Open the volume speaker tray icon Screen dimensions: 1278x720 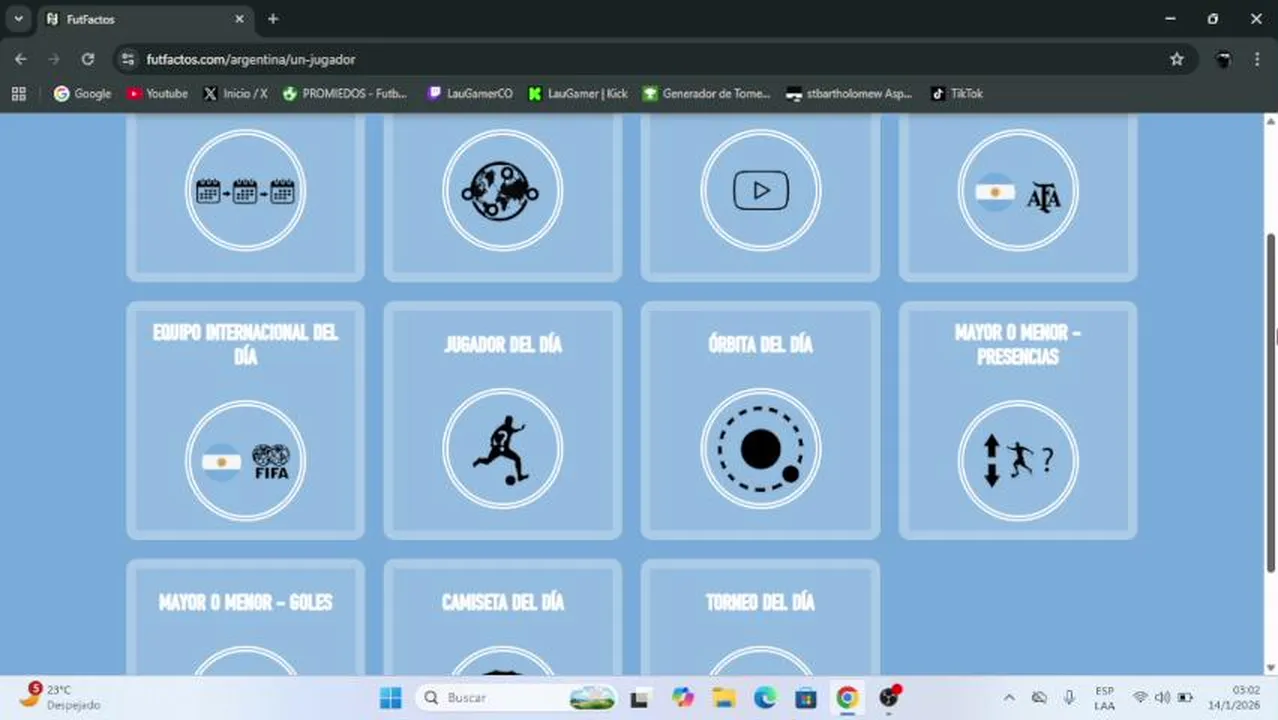click(1162, 697)
